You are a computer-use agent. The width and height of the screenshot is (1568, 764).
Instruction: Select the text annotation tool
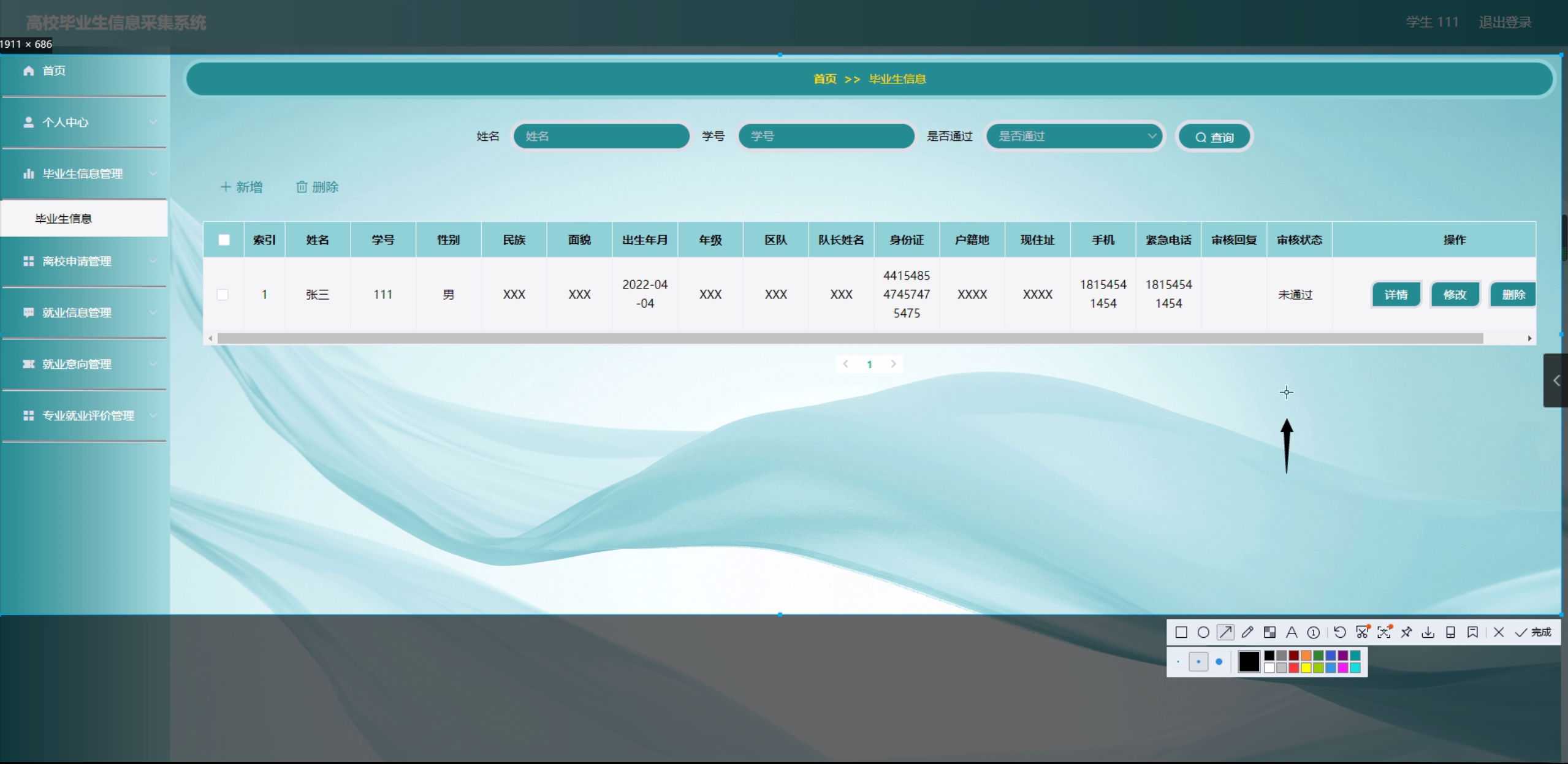[x=1292, y=632]
